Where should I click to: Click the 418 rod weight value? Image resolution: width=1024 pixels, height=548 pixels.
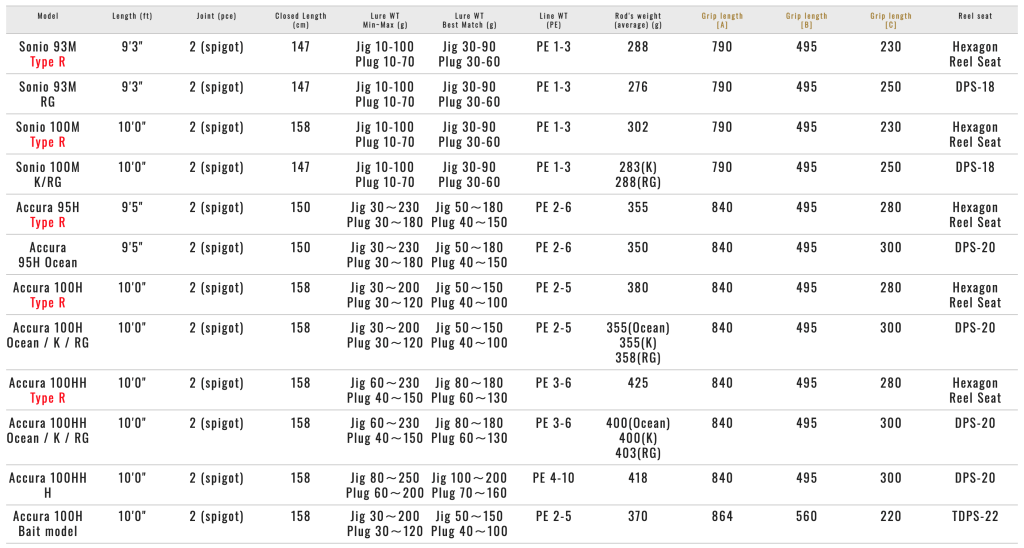(x=637, y=478)
